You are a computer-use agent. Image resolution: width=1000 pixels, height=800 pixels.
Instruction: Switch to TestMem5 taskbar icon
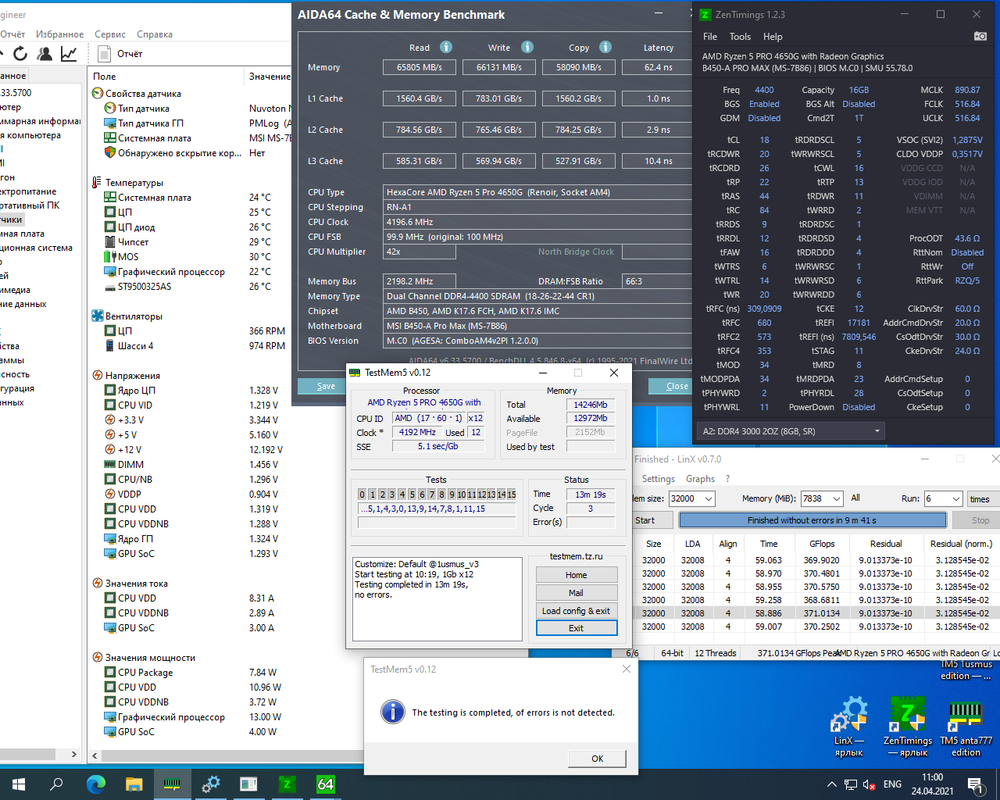pos(172,784)
